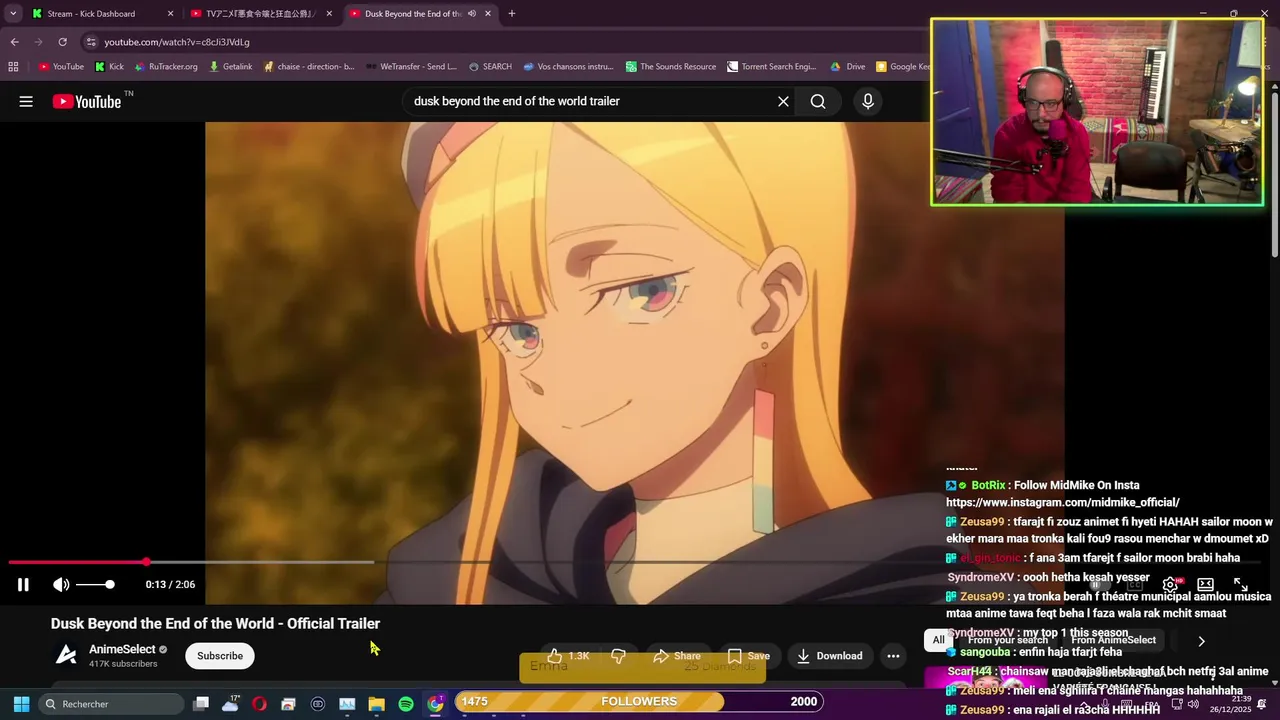Dislike the video with thumbs down
The image size is (1280, 720).
click(618, 656)
